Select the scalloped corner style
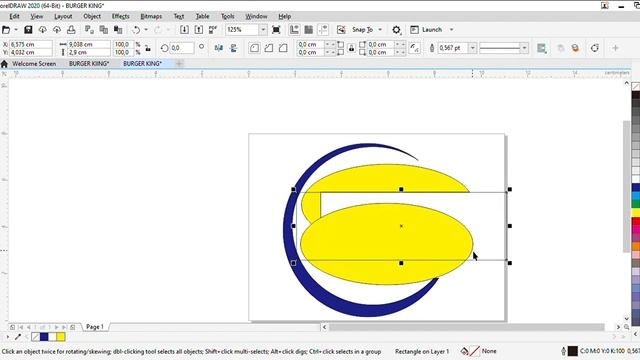This screenshot has height=360, width=640. 269,48
